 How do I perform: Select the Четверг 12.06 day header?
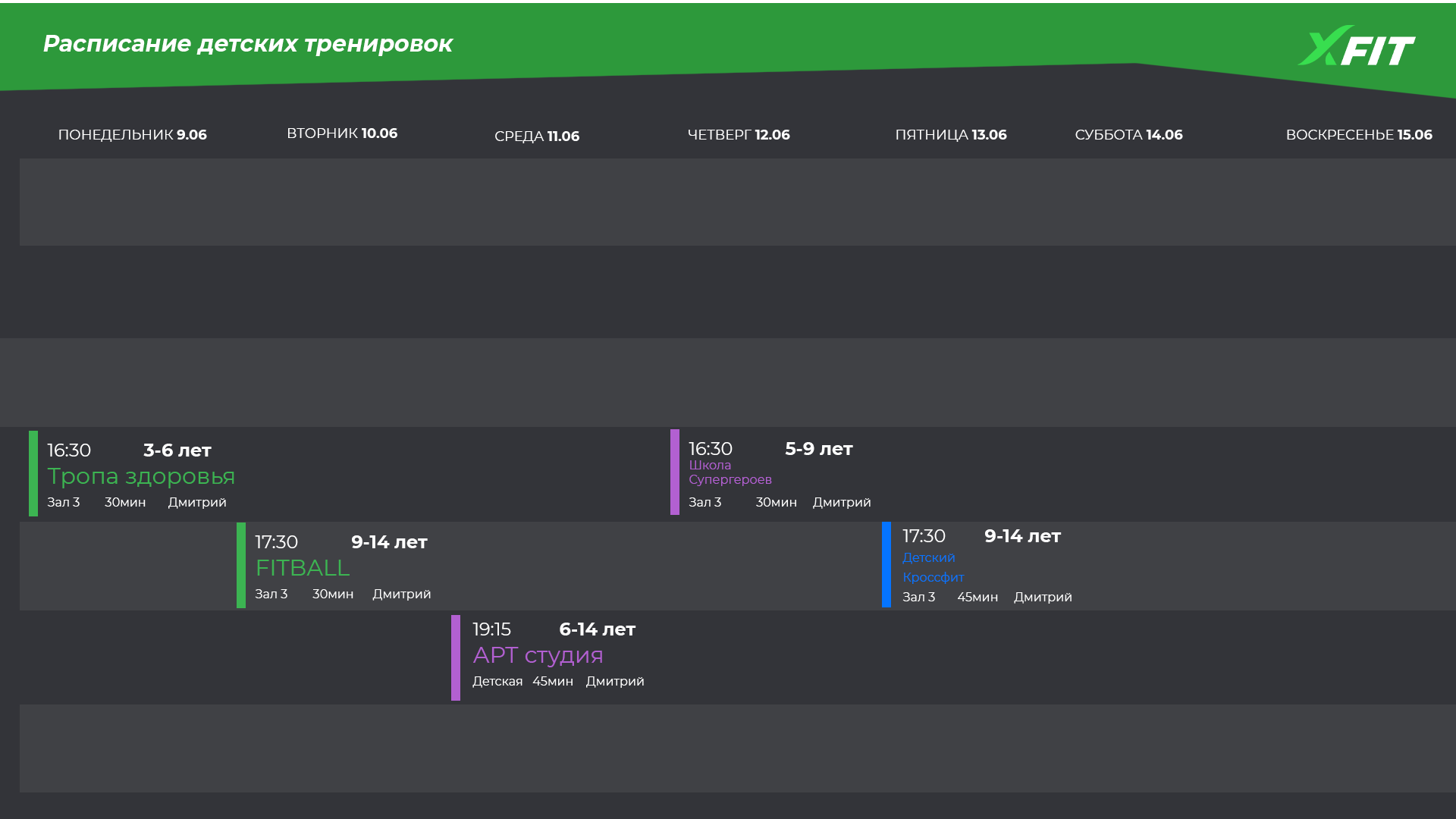click(739, 135)
